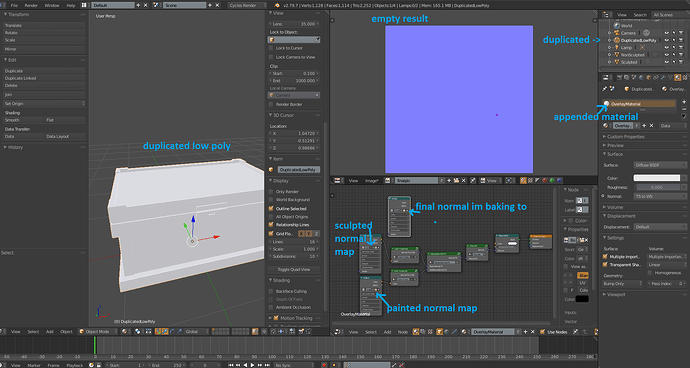Image resolution: width=690 pixels, height=368 pixels.
Task: Toggle Lock Camera to View checkbox
Action: (271, 57)
